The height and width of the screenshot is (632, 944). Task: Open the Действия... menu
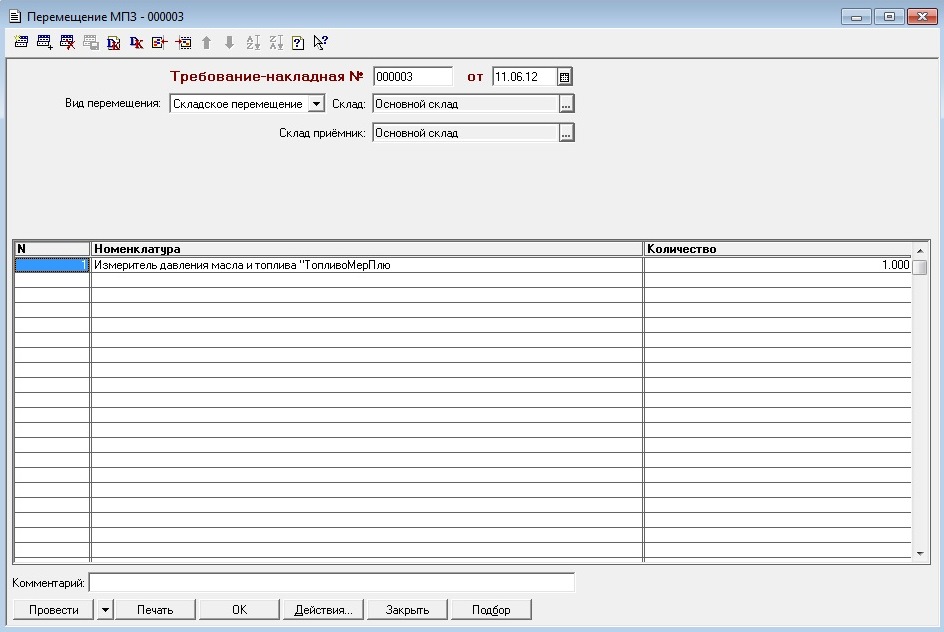coord(323,610)
